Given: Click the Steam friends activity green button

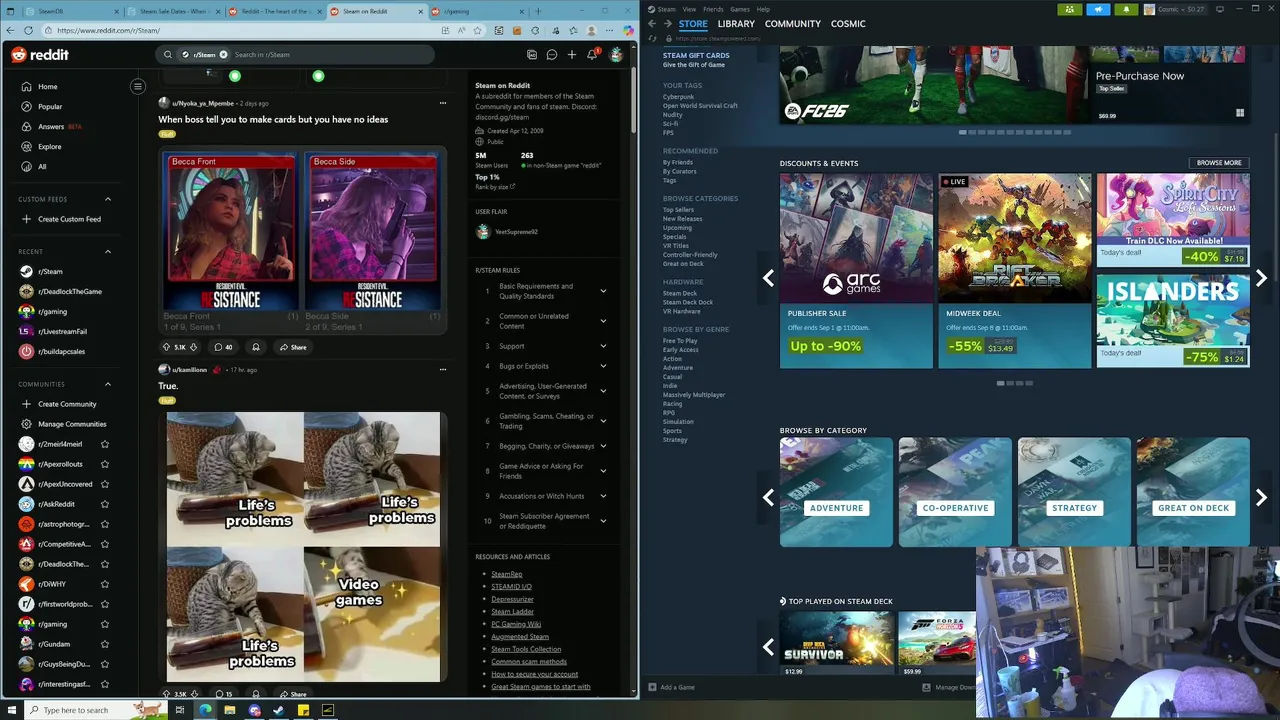Looking at the screenshot, I should point(1069,9).
